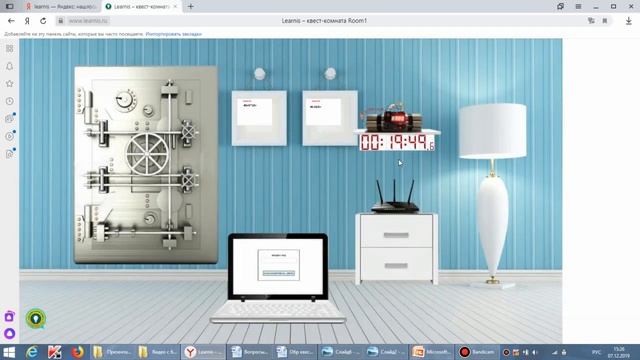This screenshot has height=360, width=640.
Task: Change input language РУС in tray
Action: pyautogui.click(x=596, y=352)
